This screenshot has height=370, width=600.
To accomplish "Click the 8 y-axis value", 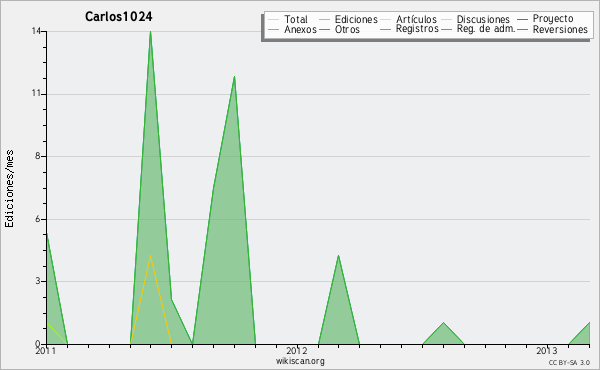I will 38,156.
